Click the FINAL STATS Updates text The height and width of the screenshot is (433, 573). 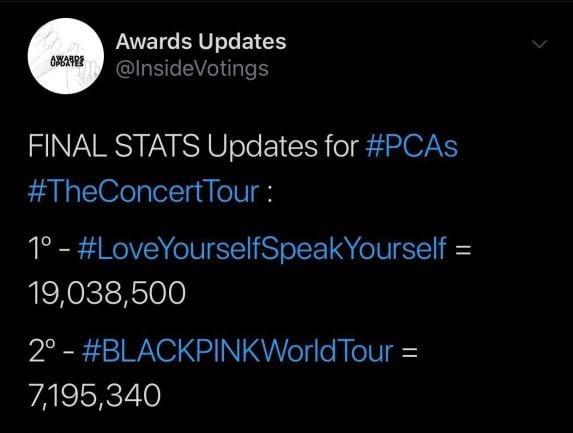coord(172,147)
